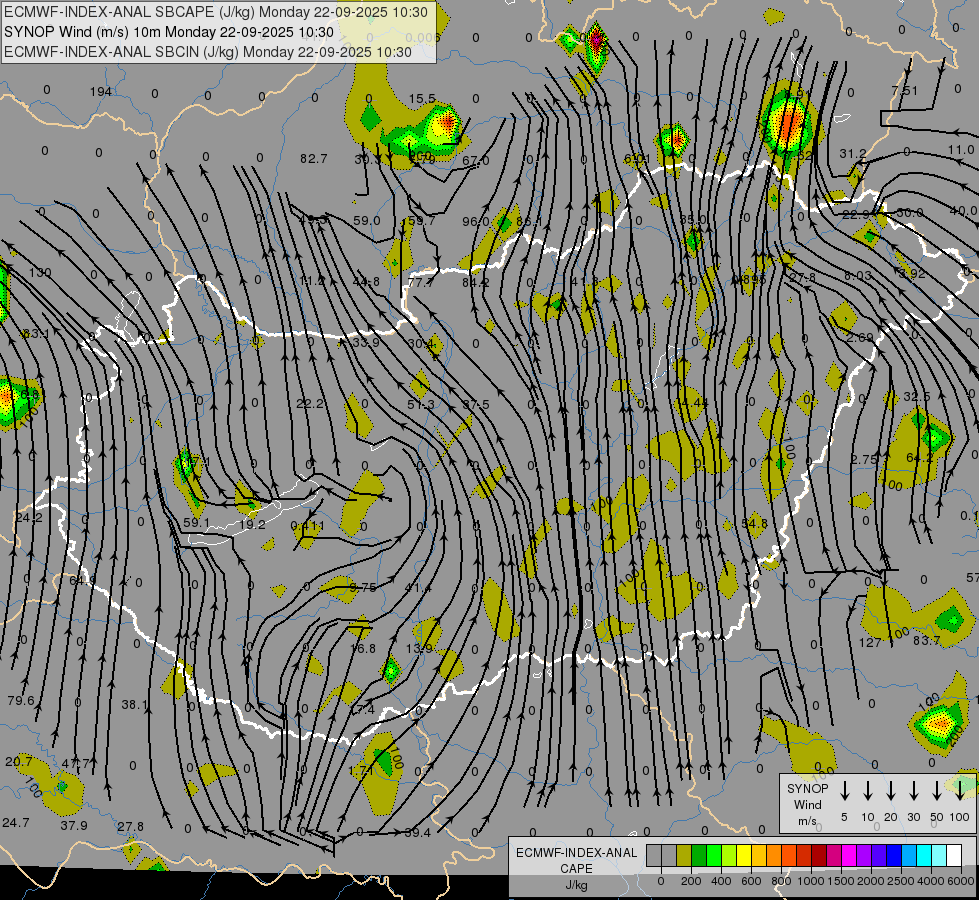Click the map value 37.5
Viewport: 979px width, 900px height.
click(476, 405)
